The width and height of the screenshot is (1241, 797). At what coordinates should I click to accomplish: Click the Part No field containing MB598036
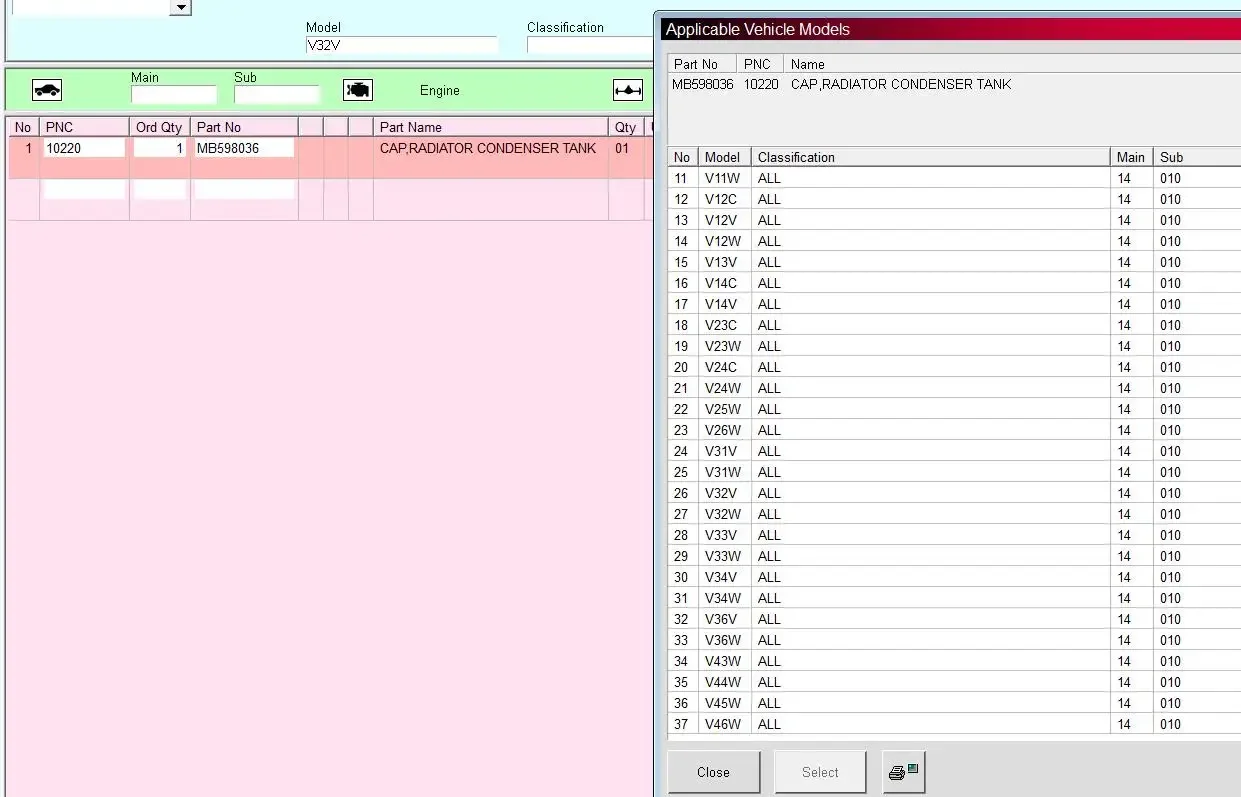(x=244, y=148)
